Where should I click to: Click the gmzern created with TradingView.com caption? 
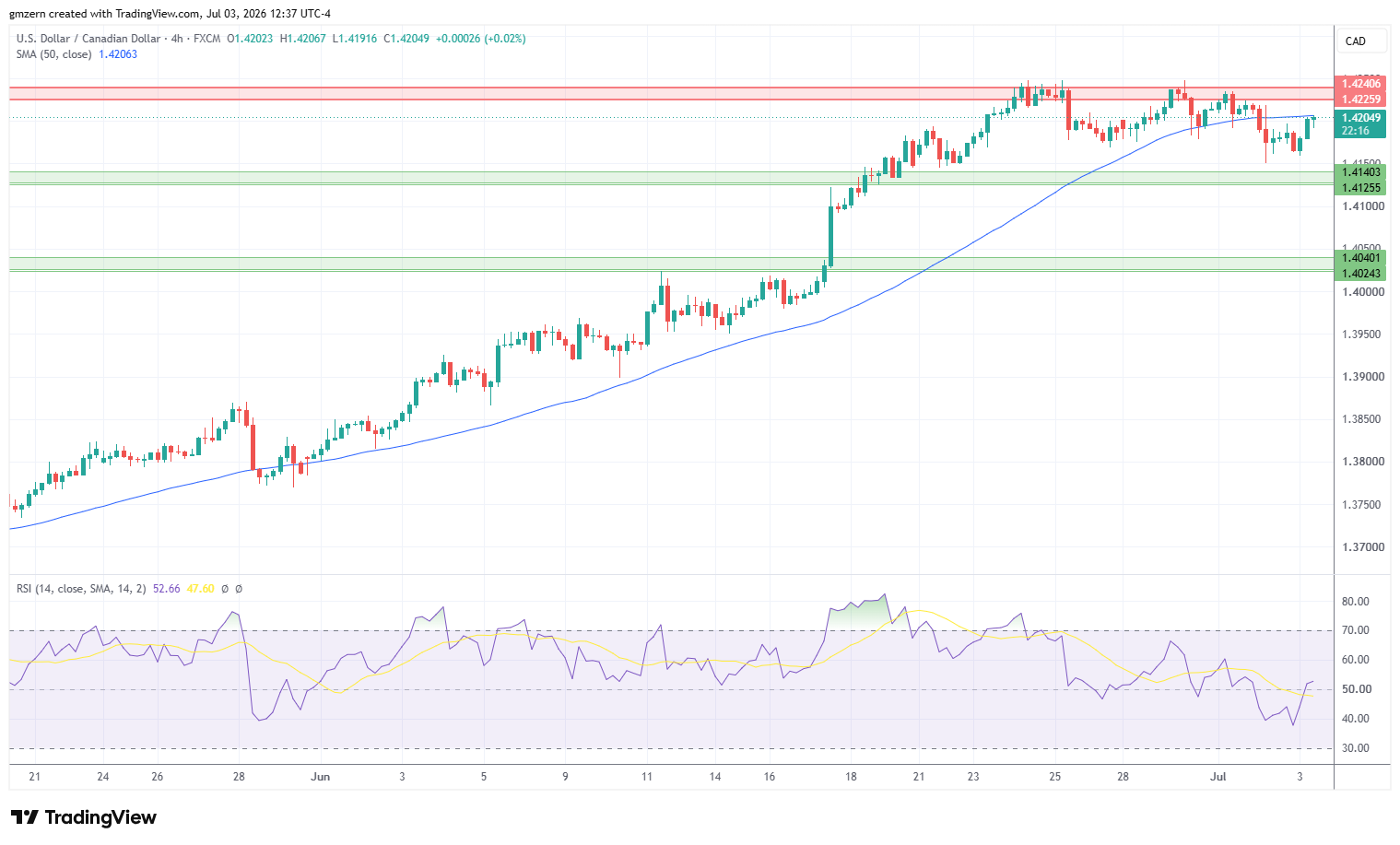(170, 14)
